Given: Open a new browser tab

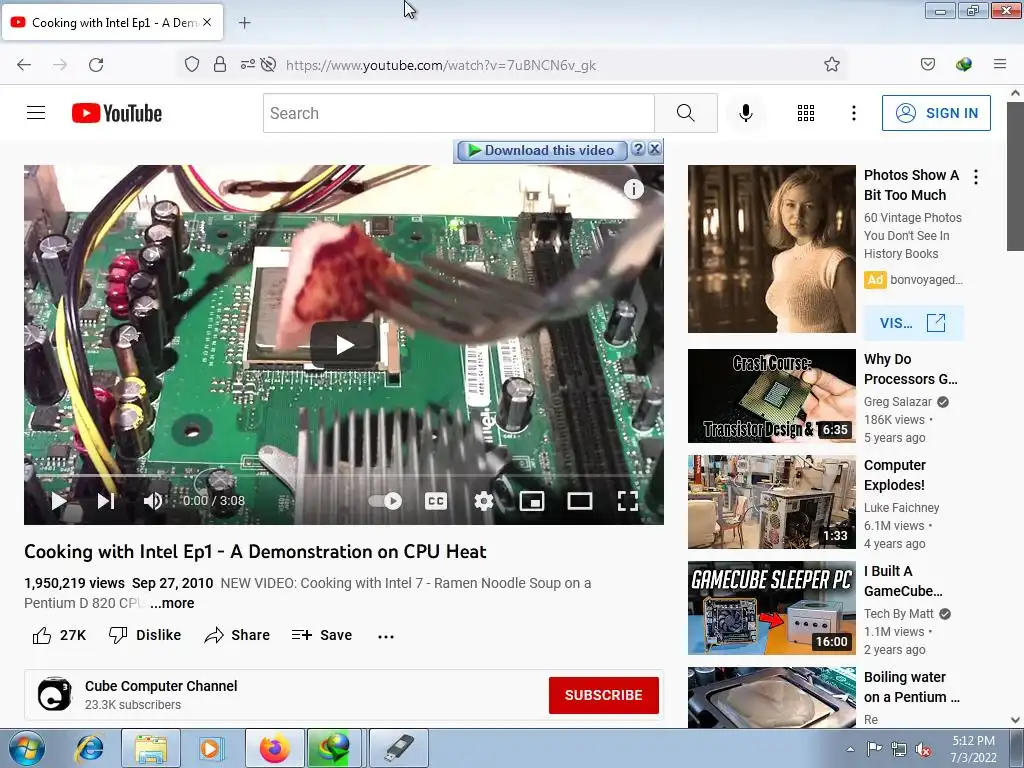Looking at the screenshot, I should [x=244, y=23].
